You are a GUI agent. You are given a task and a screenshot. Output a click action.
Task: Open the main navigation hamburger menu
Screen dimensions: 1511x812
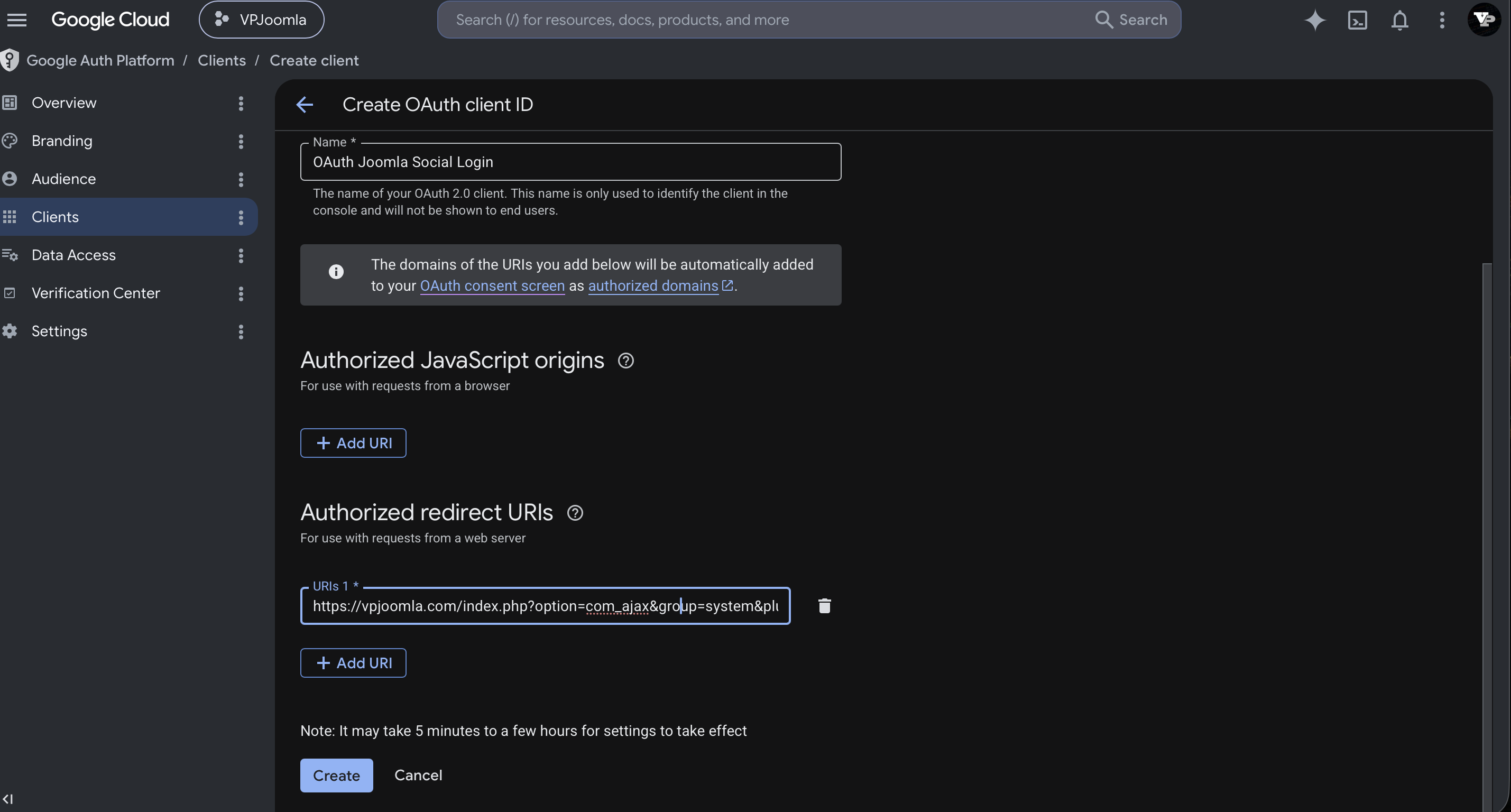[16, 20]
